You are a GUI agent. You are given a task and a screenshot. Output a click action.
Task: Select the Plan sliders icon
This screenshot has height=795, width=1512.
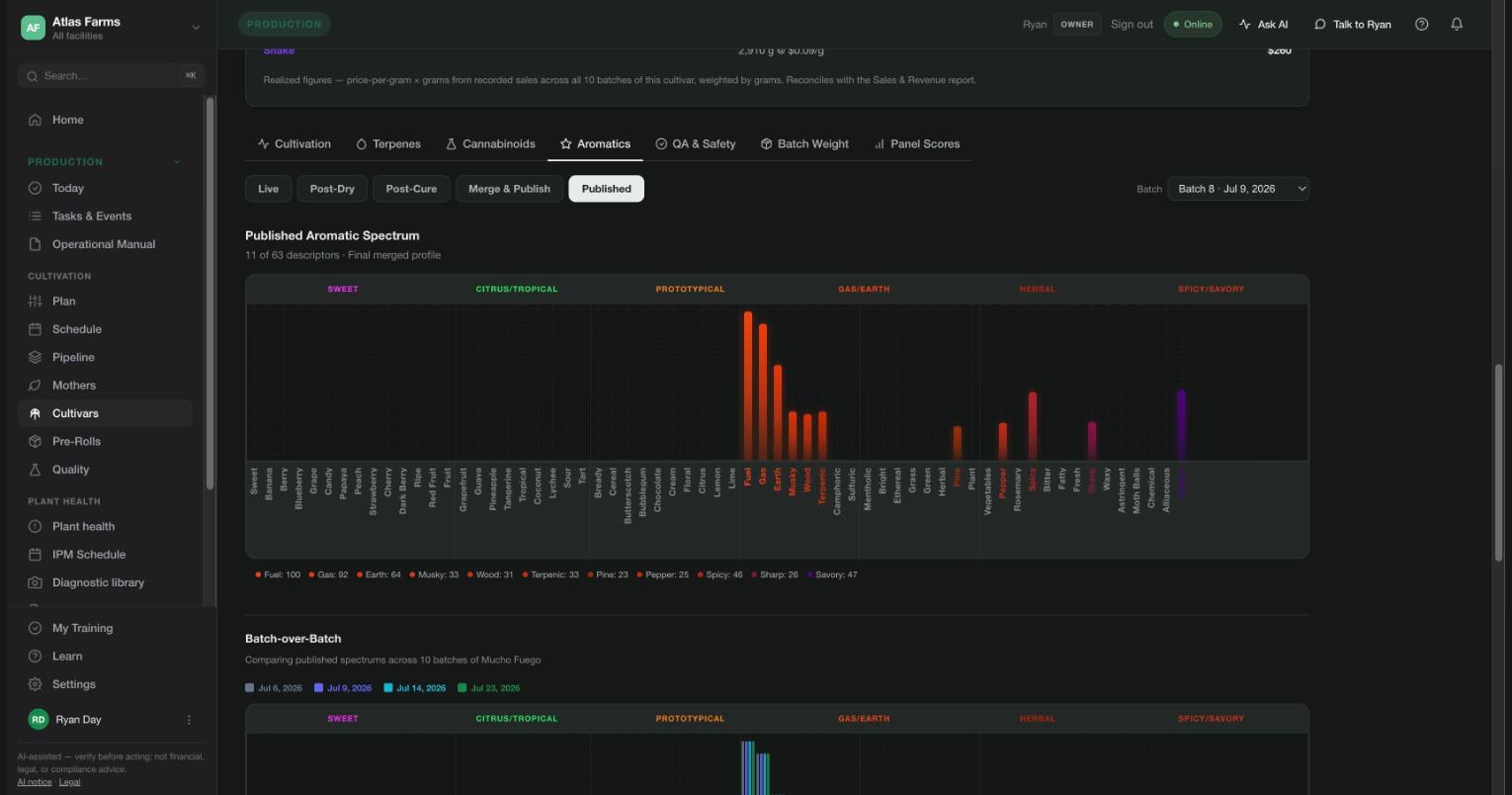[x=35, y=301]
